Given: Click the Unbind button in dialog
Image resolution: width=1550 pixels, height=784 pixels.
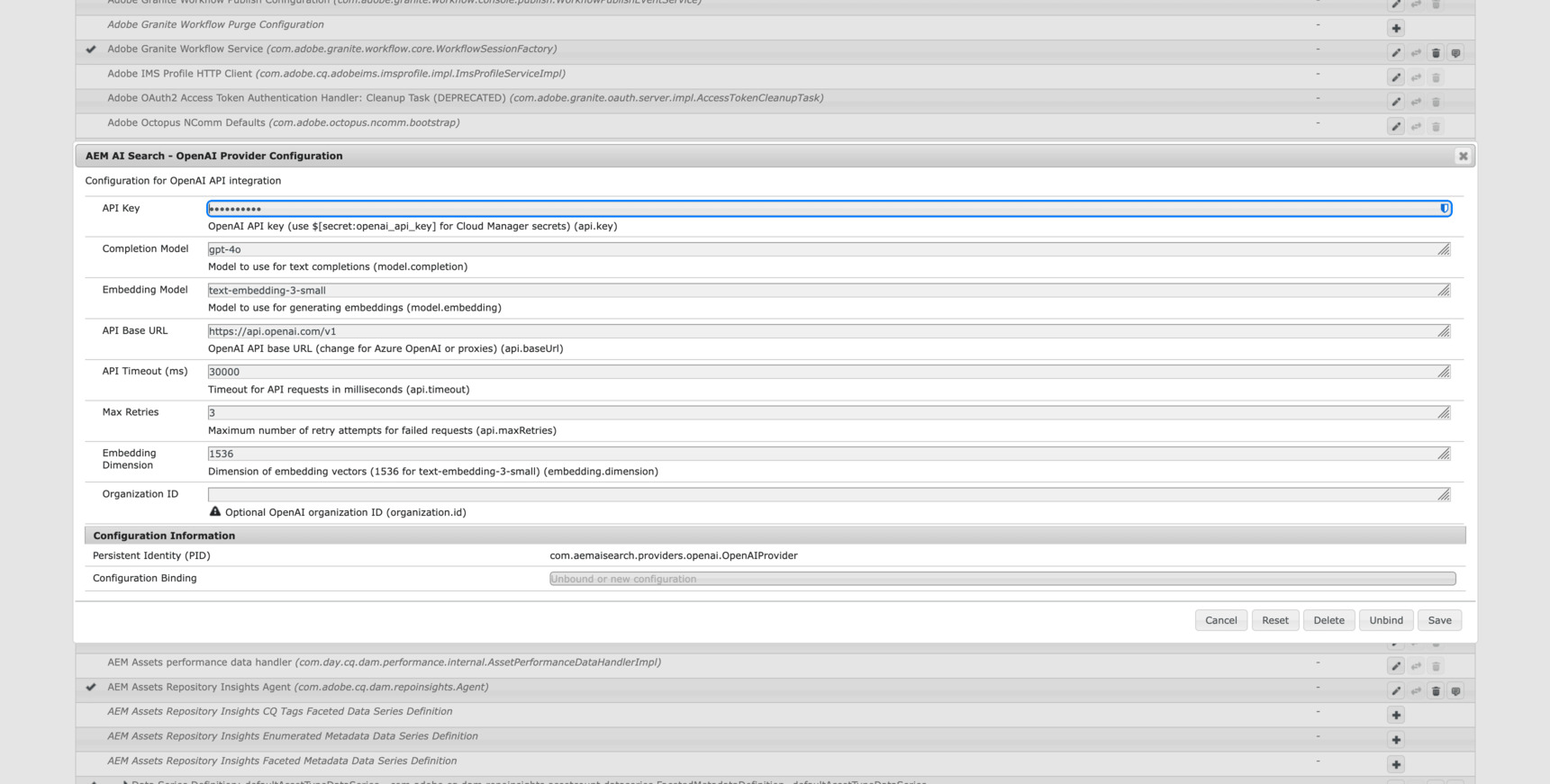Looking at the screenshot, I should [x=1386, y=620].
